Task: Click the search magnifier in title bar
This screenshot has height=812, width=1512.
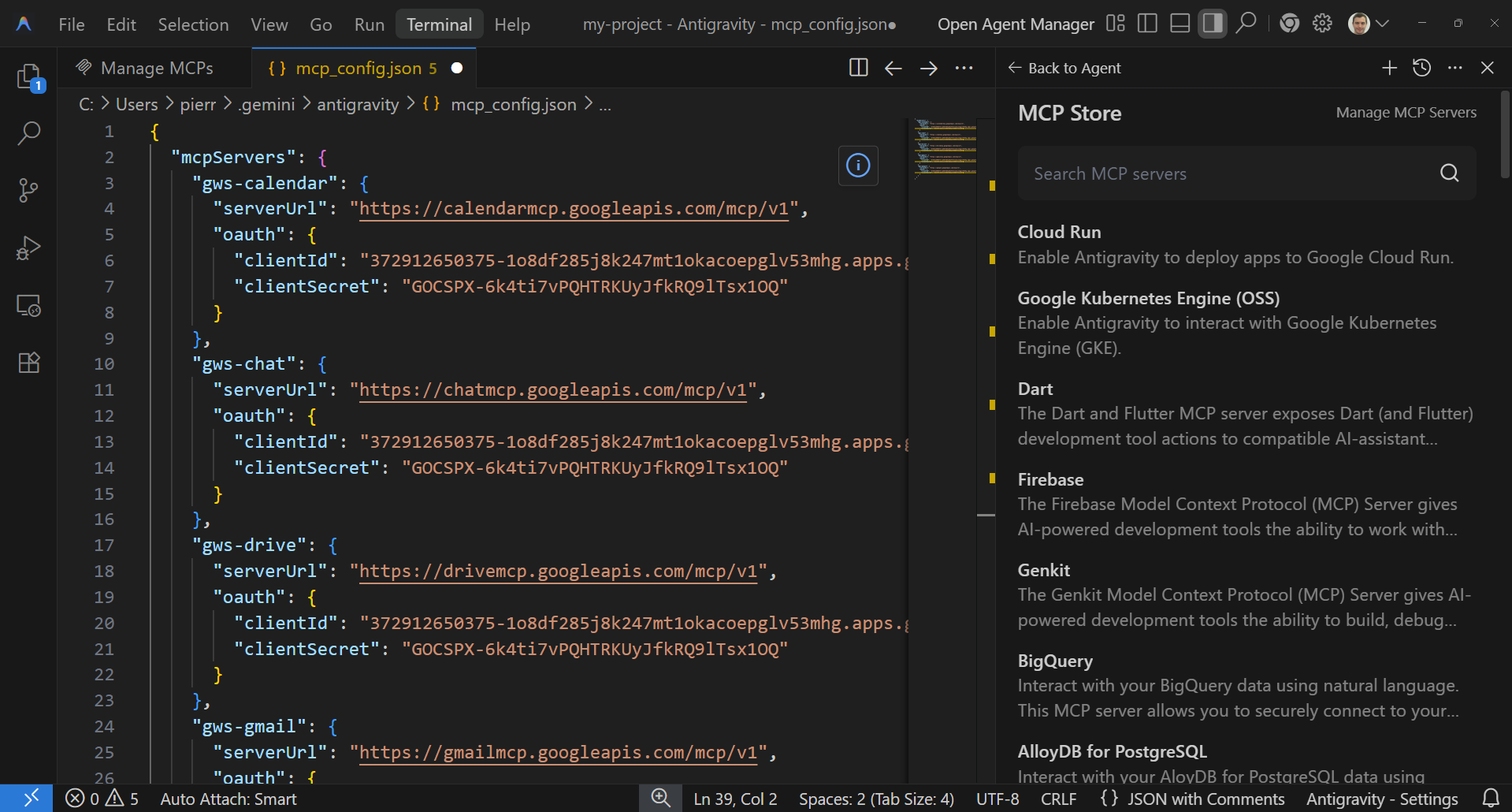Action: pos(1246,23)
